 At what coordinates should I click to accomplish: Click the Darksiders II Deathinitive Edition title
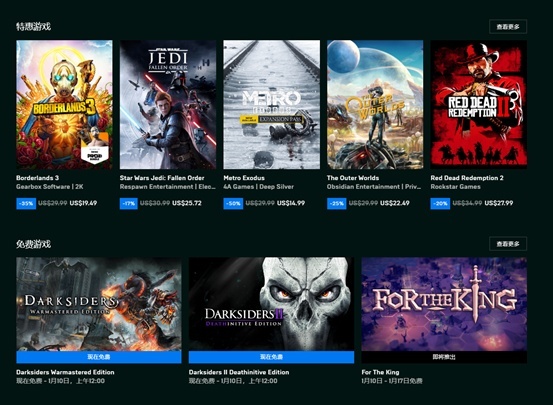click(x=239, y=372)
